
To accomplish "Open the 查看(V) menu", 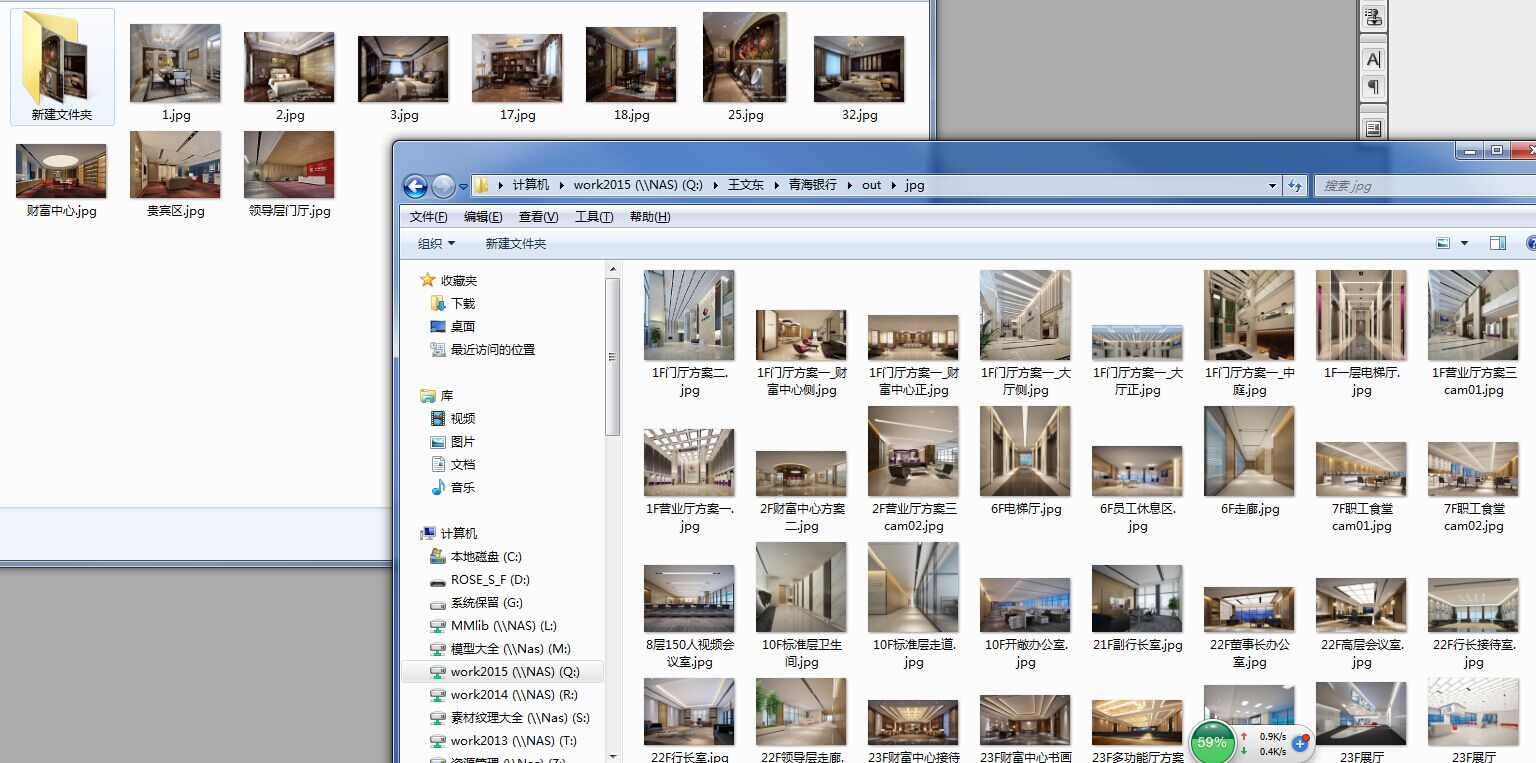I will point(538,217).
